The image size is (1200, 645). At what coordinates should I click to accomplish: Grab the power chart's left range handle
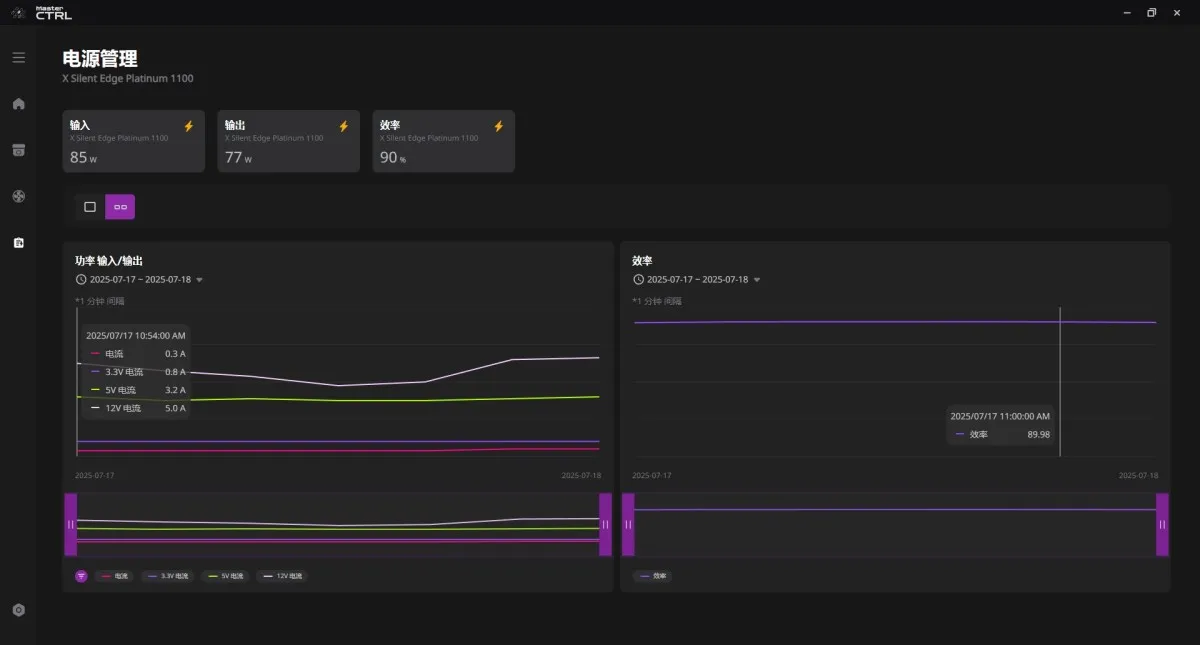click(71, 524)
